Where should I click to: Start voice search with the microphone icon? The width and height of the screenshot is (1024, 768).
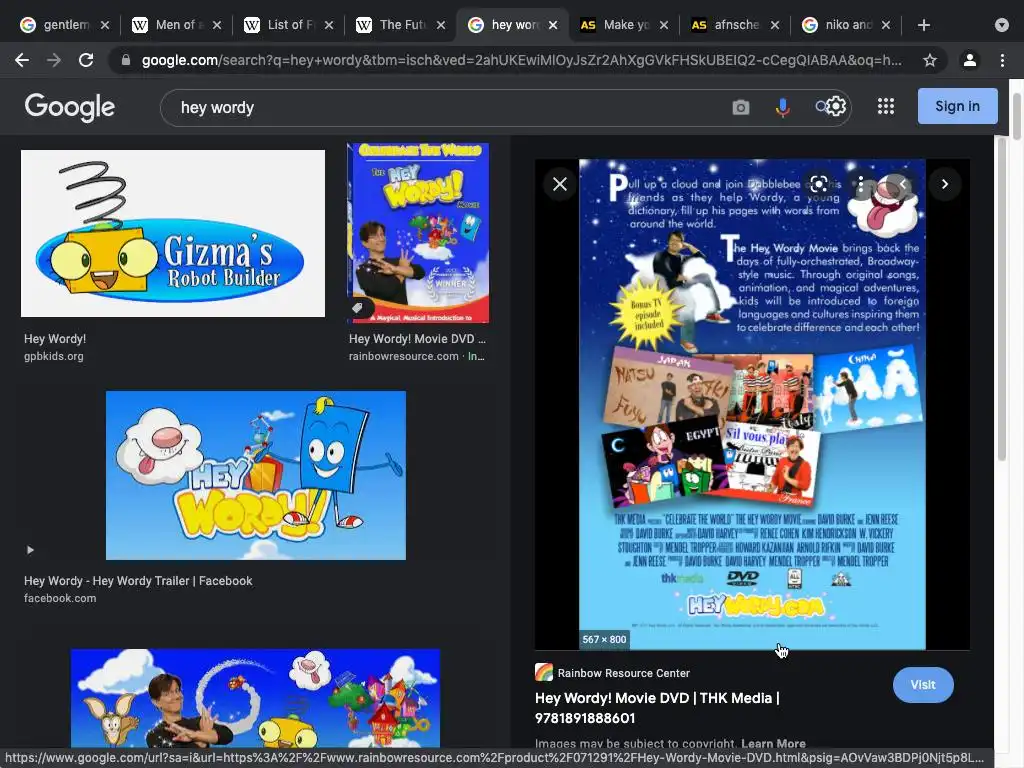(782, 107)
